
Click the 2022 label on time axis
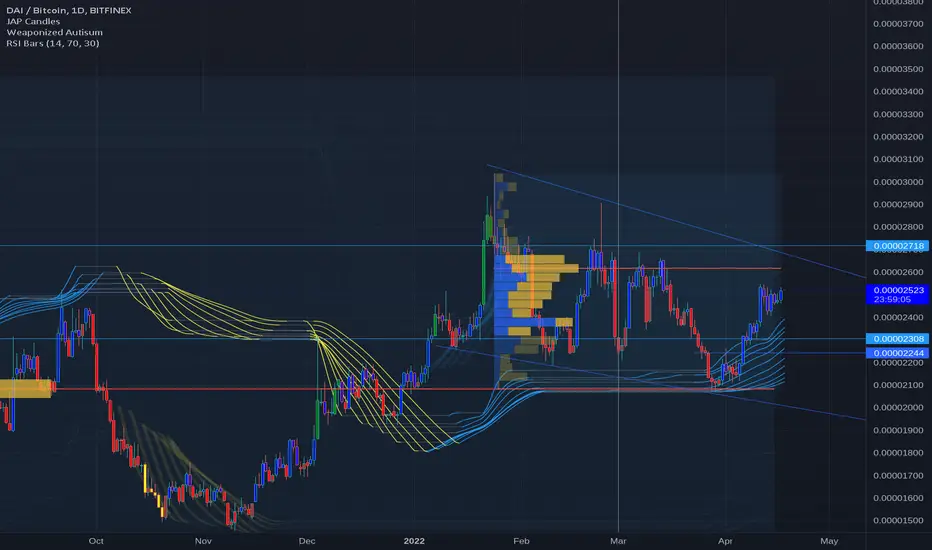pos(414,541)
